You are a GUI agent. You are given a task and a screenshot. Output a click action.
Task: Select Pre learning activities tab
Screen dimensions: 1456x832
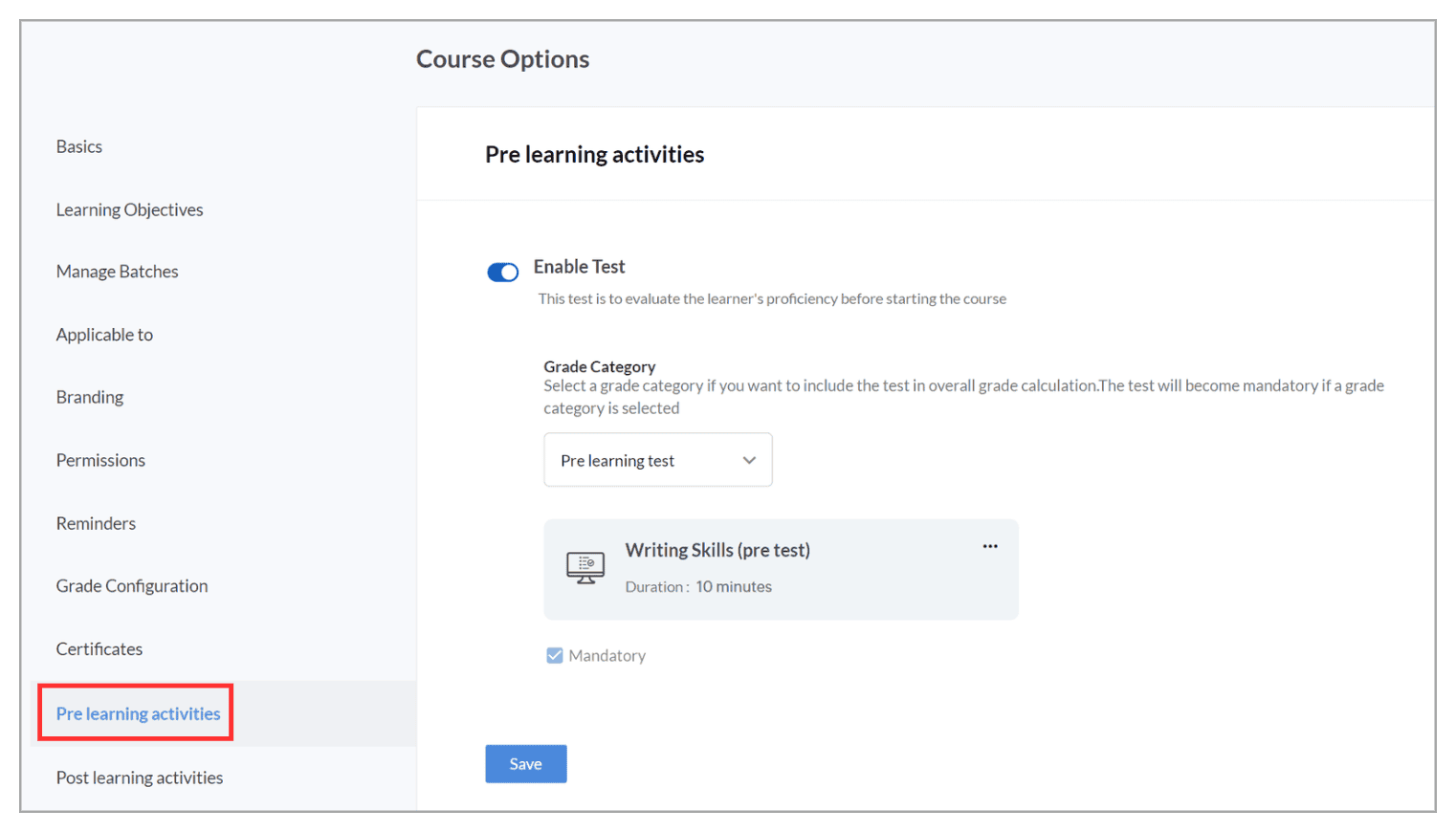[x=139, y=714]
